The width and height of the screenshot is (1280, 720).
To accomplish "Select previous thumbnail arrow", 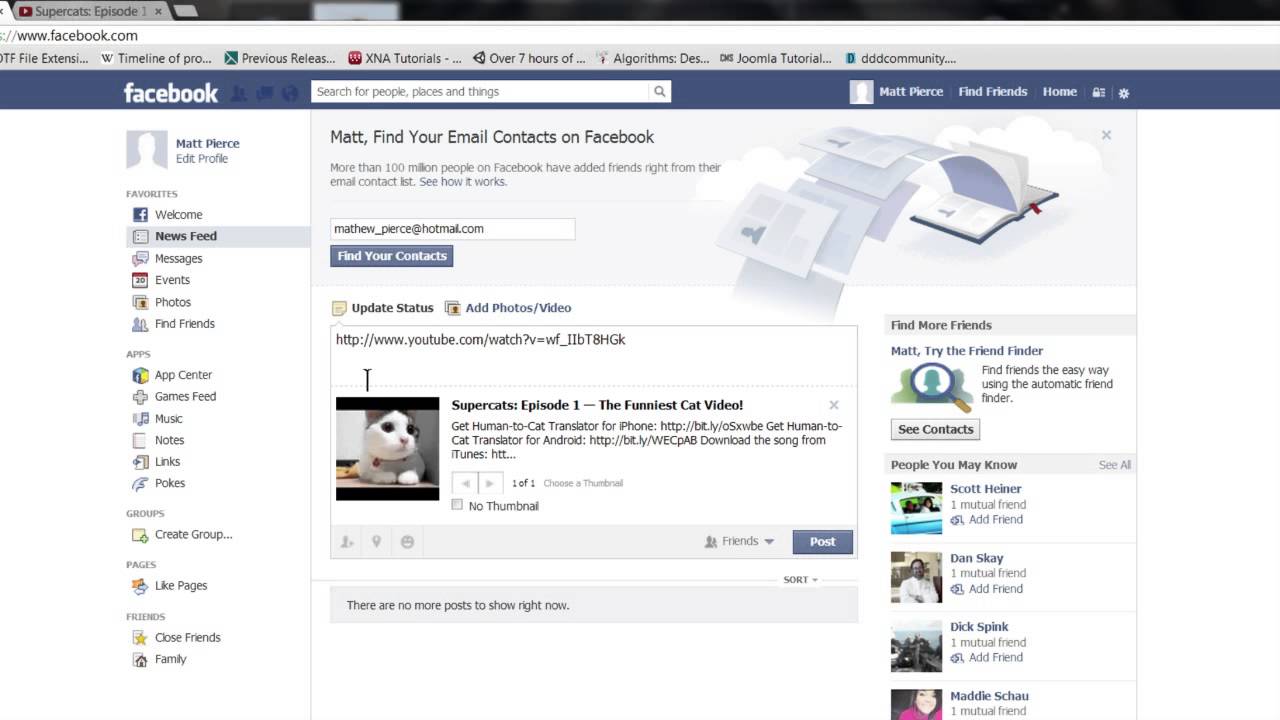I will tap(465, 483).
